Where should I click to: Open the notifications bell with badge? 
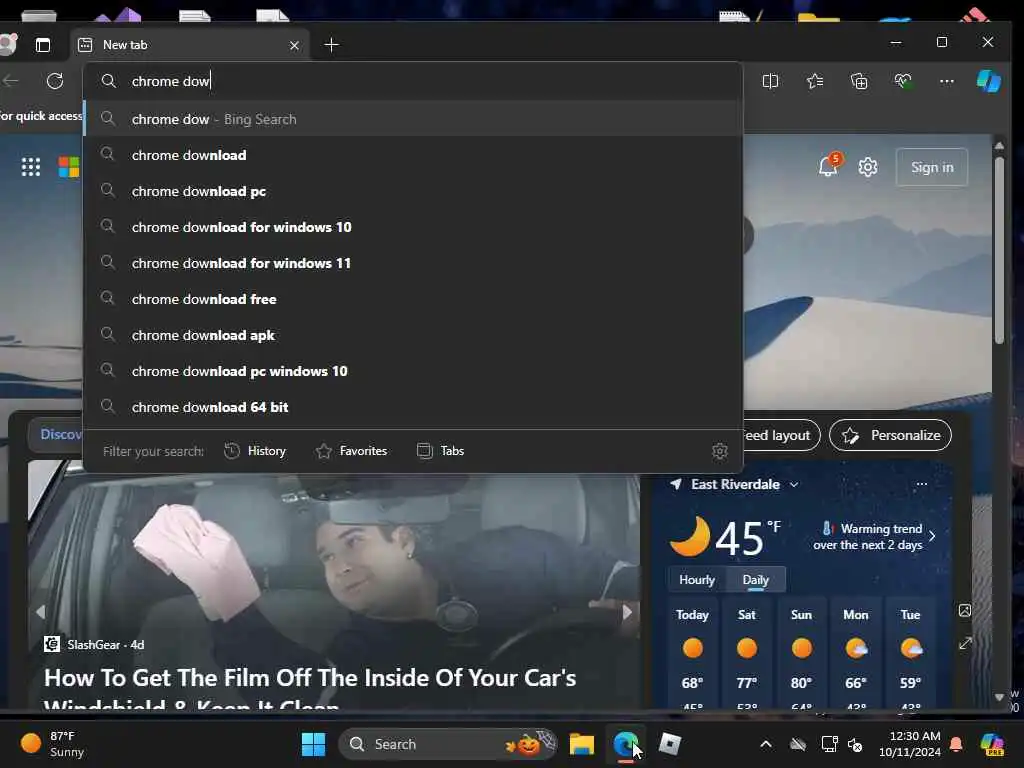tap(829, 166)
